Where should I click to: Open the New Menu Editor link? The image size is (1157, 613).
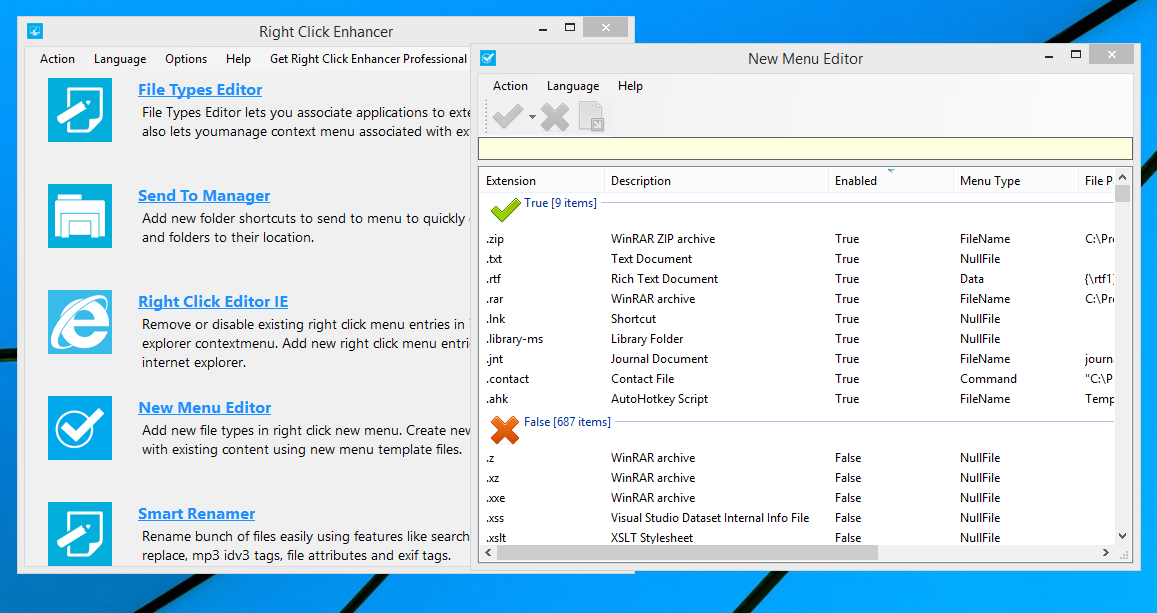click(204, 407)
